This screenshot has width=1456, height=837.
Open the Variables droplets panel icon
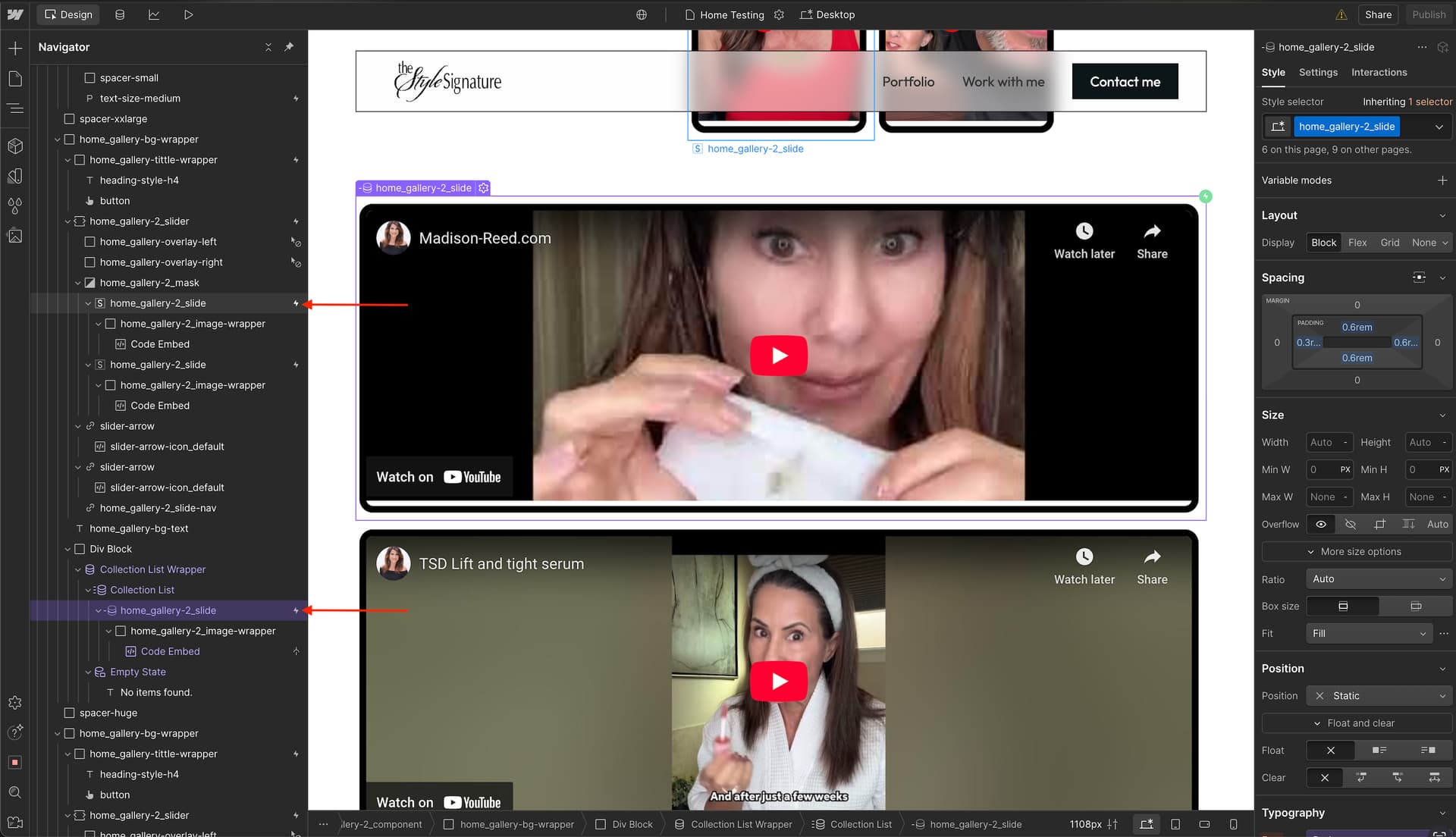(x=15, y=205)
